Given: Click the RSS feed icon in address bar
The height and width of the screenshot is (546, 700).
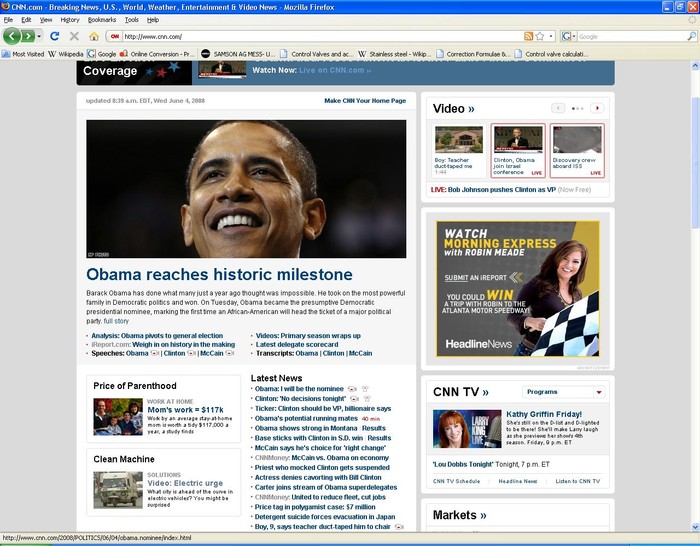Looking at the screenshot, I should (527, 36).
